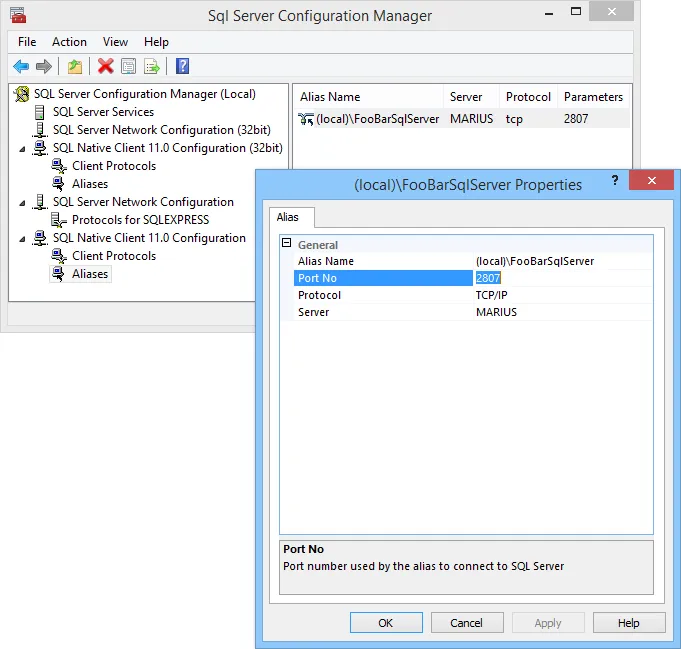Select SQL Server Services in the tree

[x=103, y=112]
